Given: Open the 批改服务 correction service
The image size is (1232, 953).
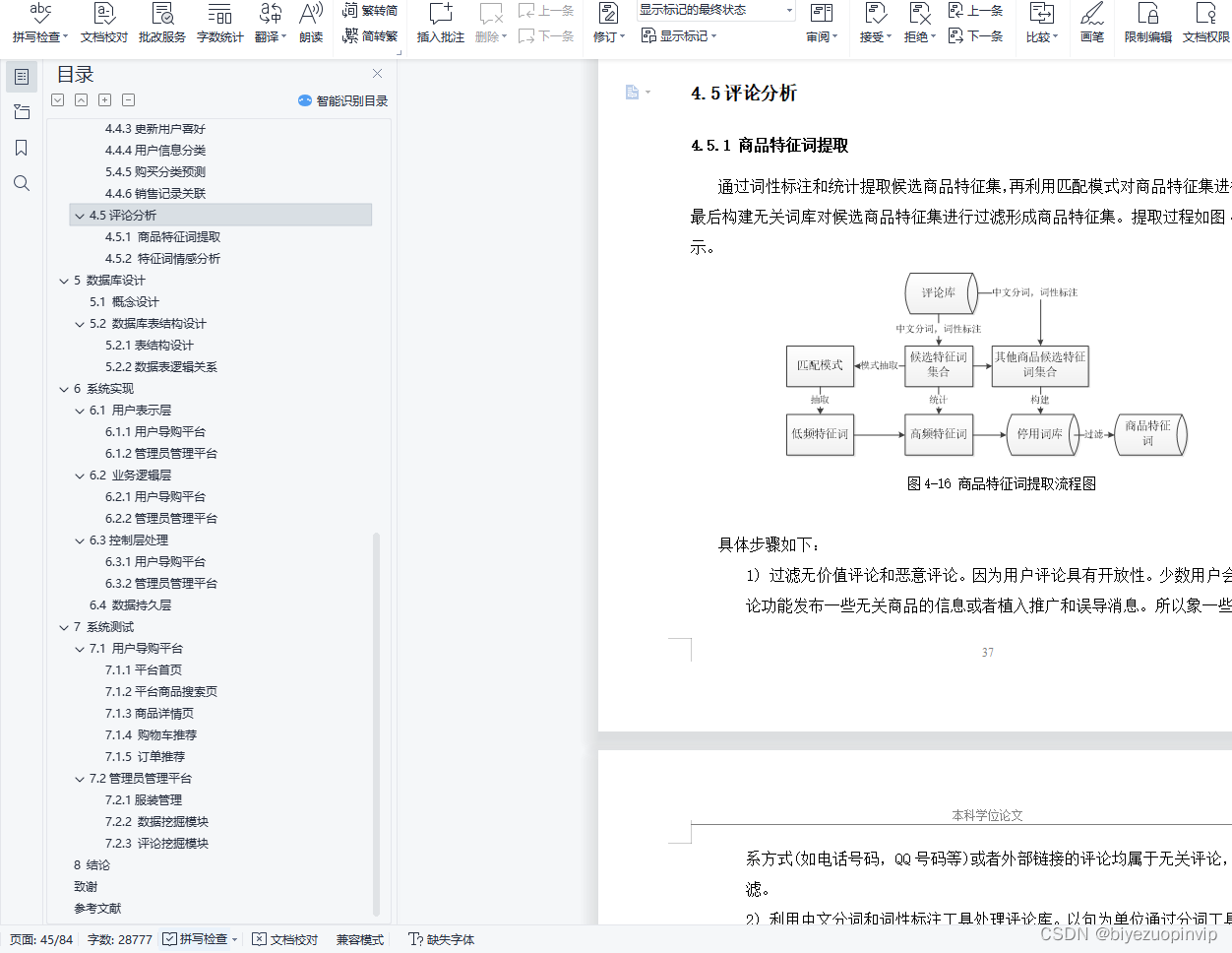Looking at the screenshot, I should point(162,24).
